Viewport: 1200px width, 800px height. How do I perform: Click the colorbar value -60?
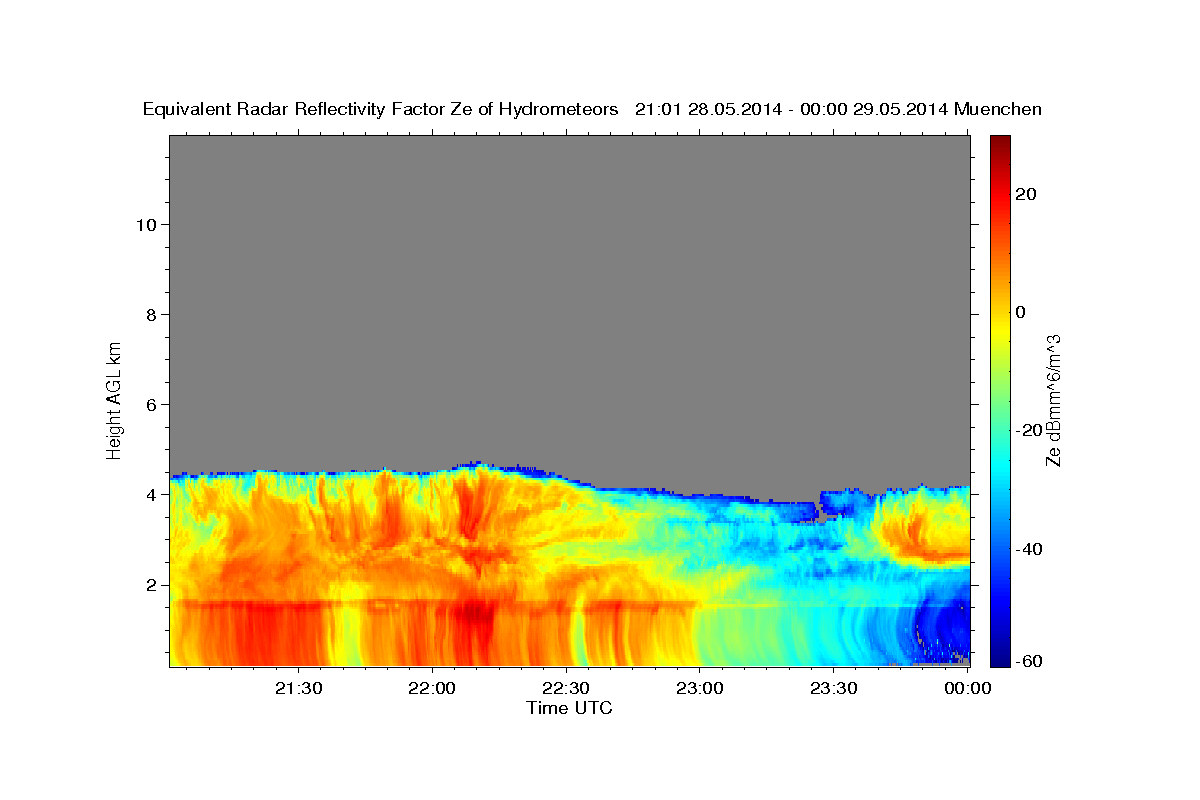click(x=1030, y=661)
